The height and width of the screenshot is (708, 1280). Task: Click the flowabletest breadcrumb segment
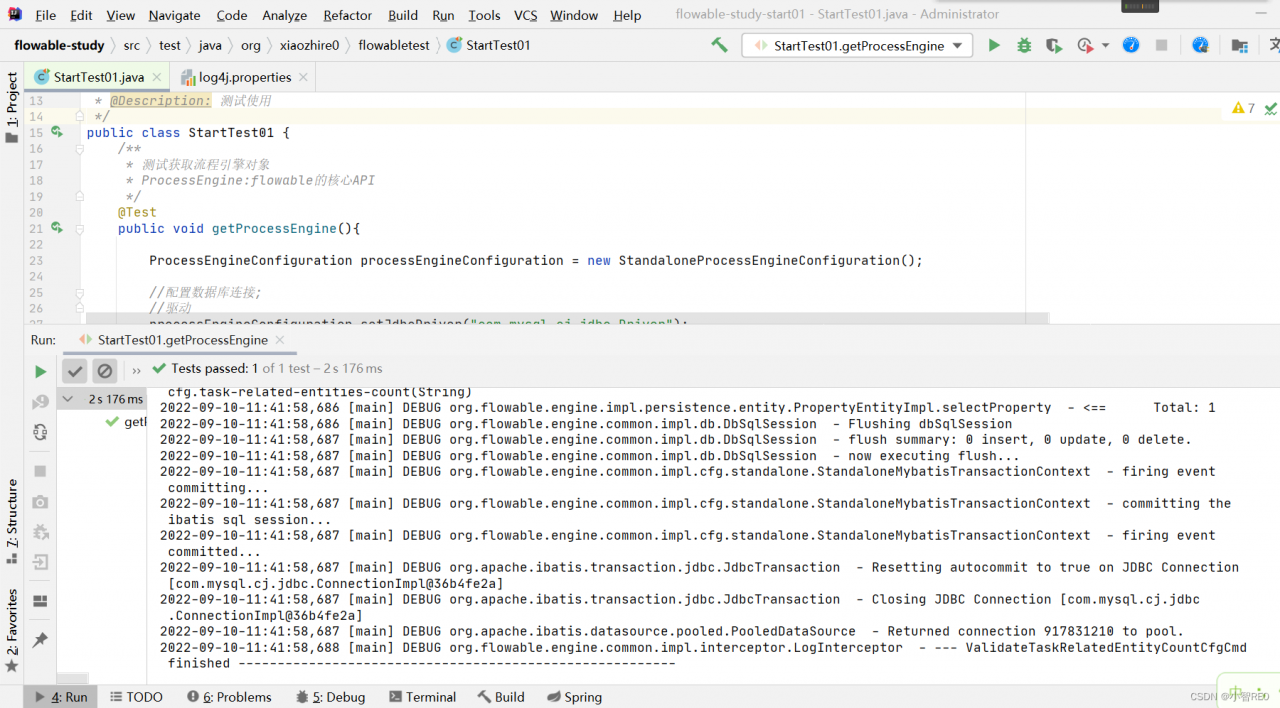(x=394, y=45)
